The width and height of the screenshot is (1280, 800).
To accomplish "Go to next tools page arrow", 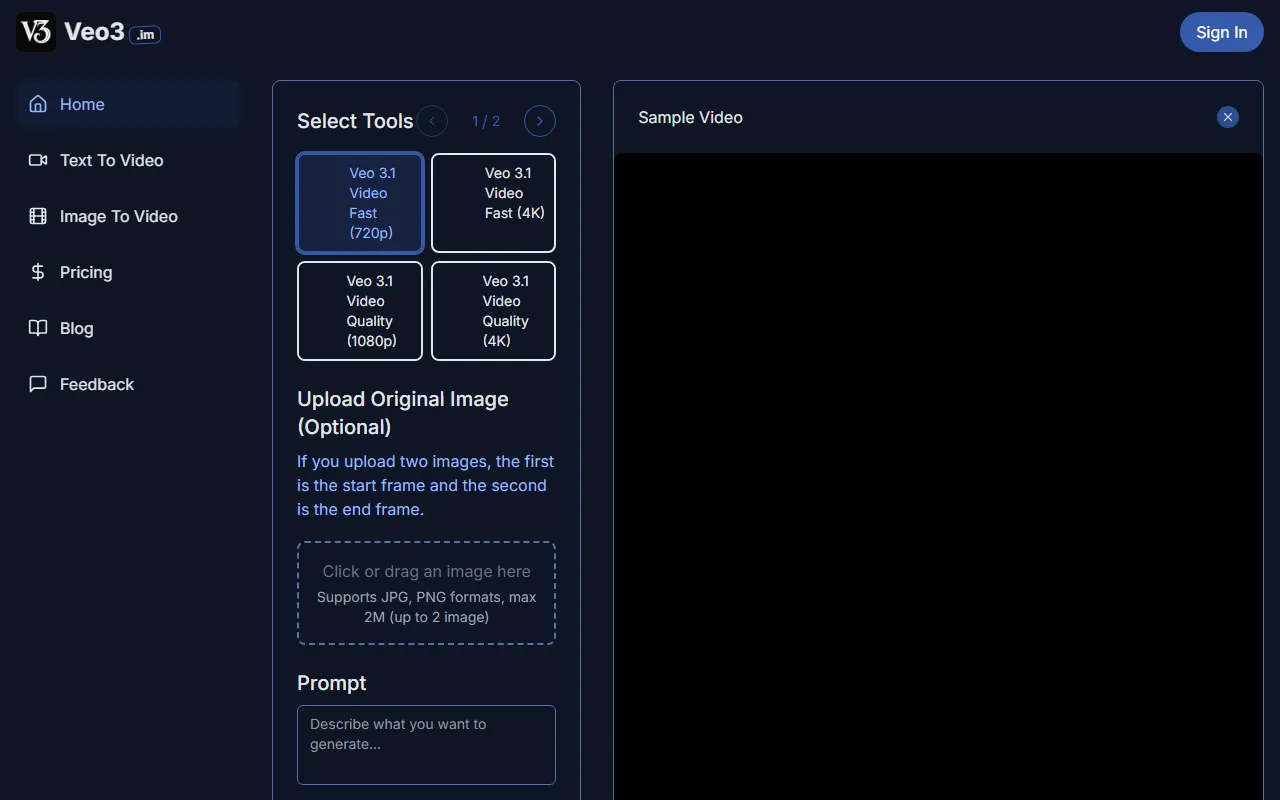I will pyautogui.click(x=540, y=121).
